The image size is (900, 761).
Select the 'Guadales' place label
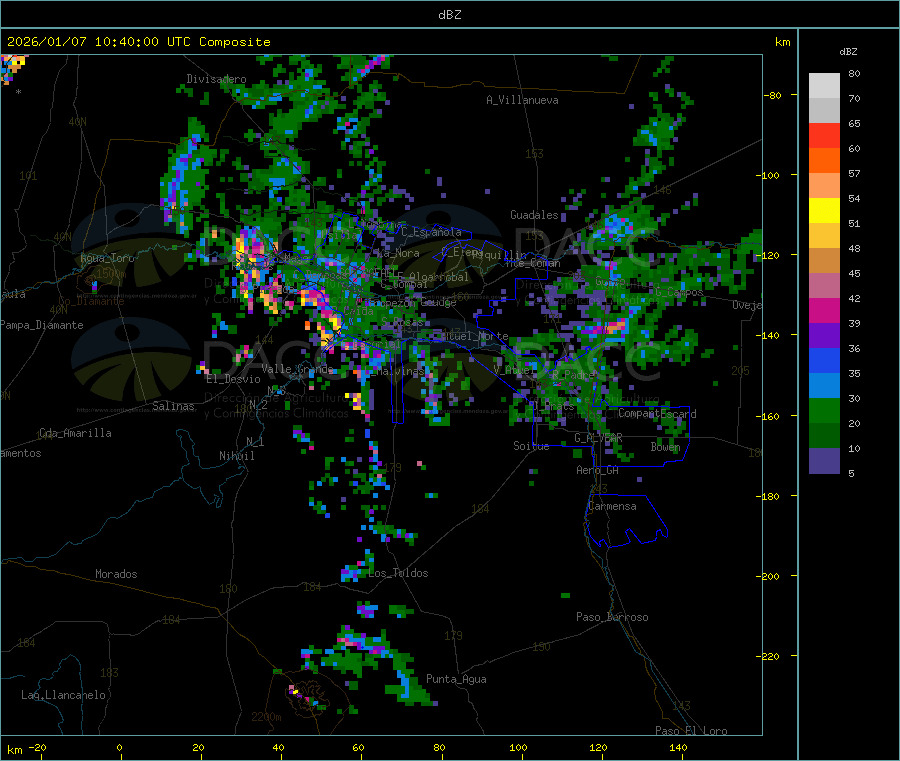point(534,215)
